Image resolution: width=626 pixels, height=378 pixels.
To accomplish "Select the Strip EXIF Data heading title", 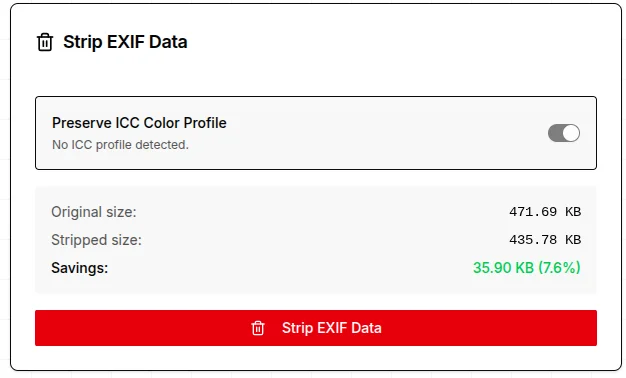I will pyautogui.click(x=125, y=42).
